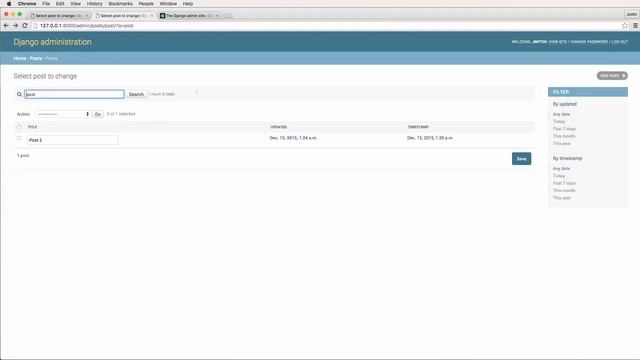
Task: Switch to The Django admin site tab
Action: [189, 16]
